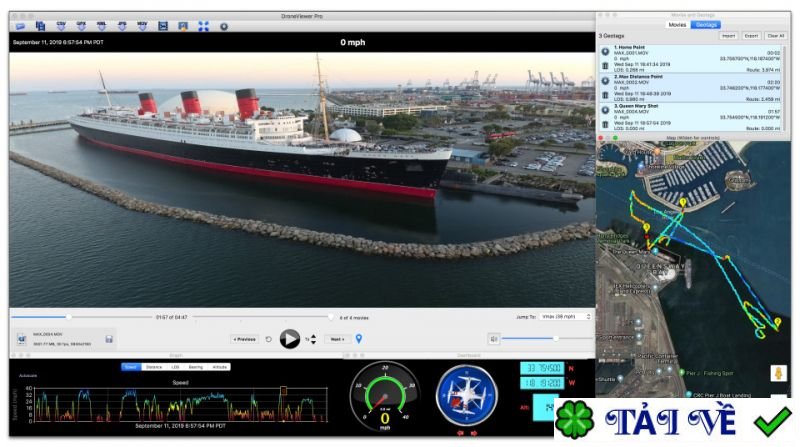Toggle mute with the speaker icon
This screenshot has height=447, width=800.
(x=494, y=339)
